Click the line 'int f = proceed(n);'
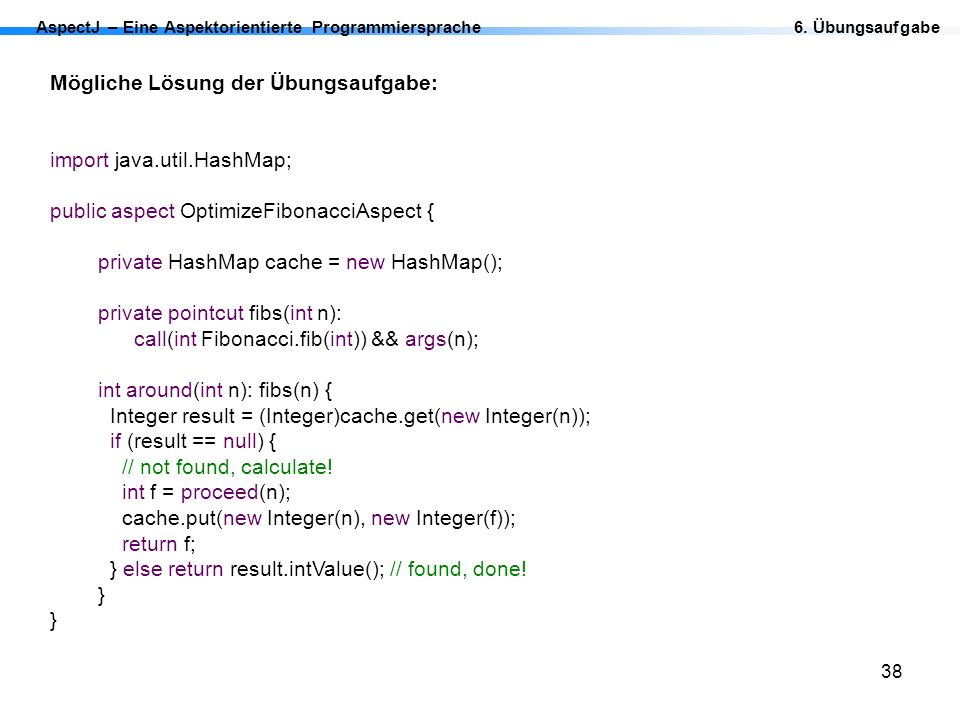 [x=206, y=492]
